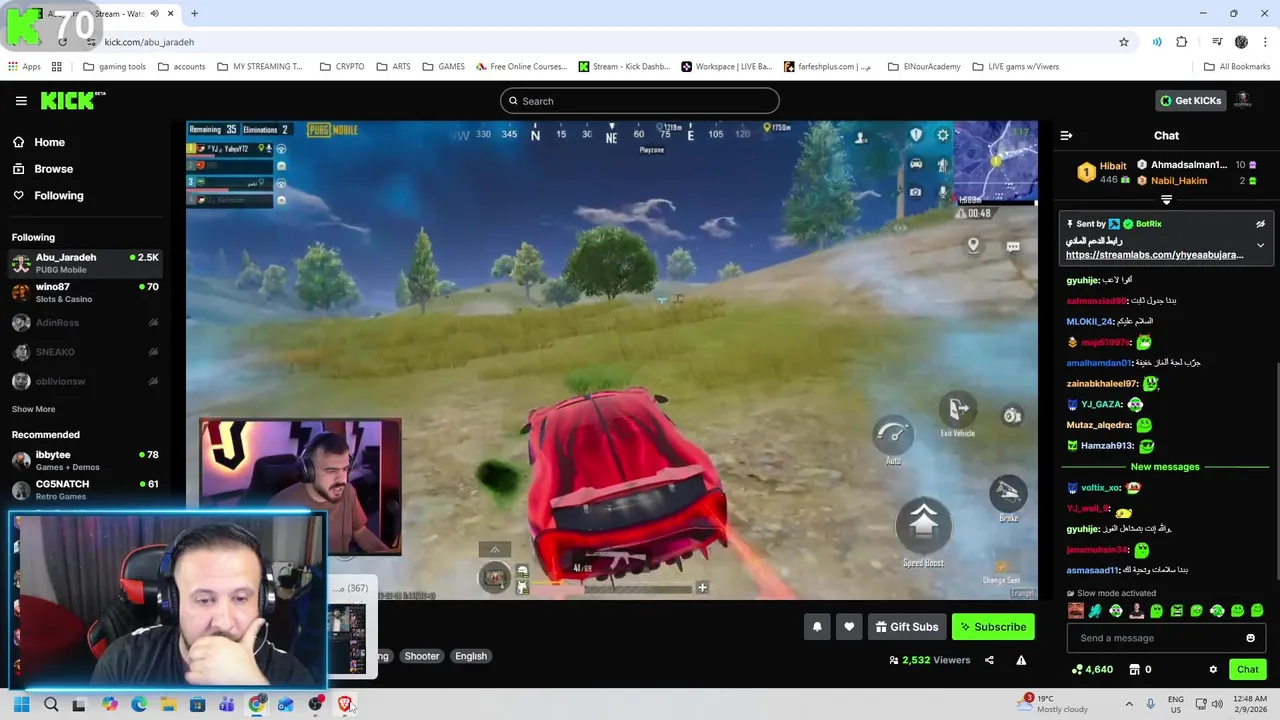The image size is (1280, 720).
Task: Hide the pinned BotRix message
Action: [1260, 224]
